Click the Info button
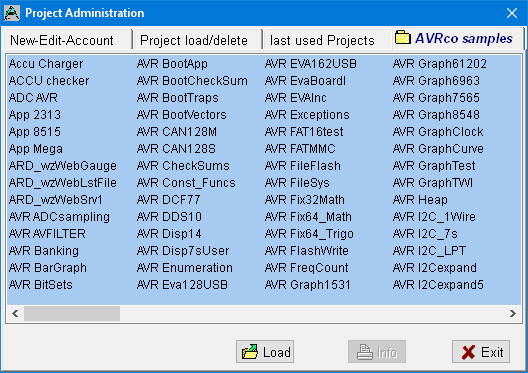This screenshot has height=373, width=528. tap(377, 352)
